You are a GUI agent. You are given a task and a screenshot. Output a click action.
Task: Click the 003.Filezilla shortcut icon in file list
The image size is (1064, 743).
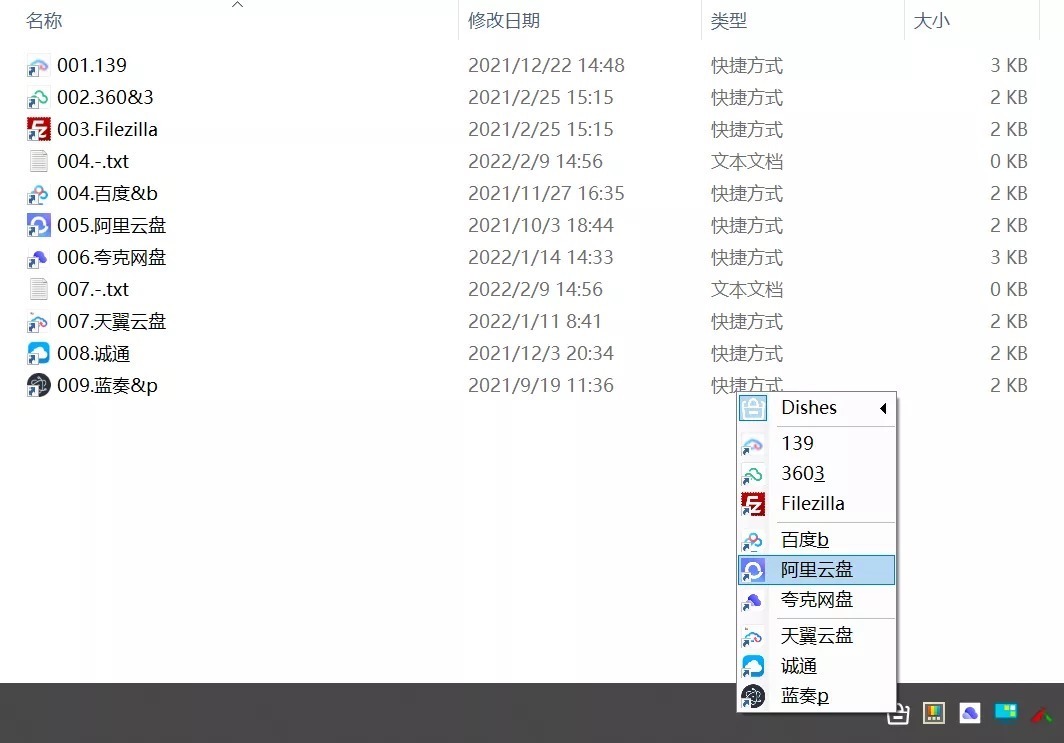38,129
